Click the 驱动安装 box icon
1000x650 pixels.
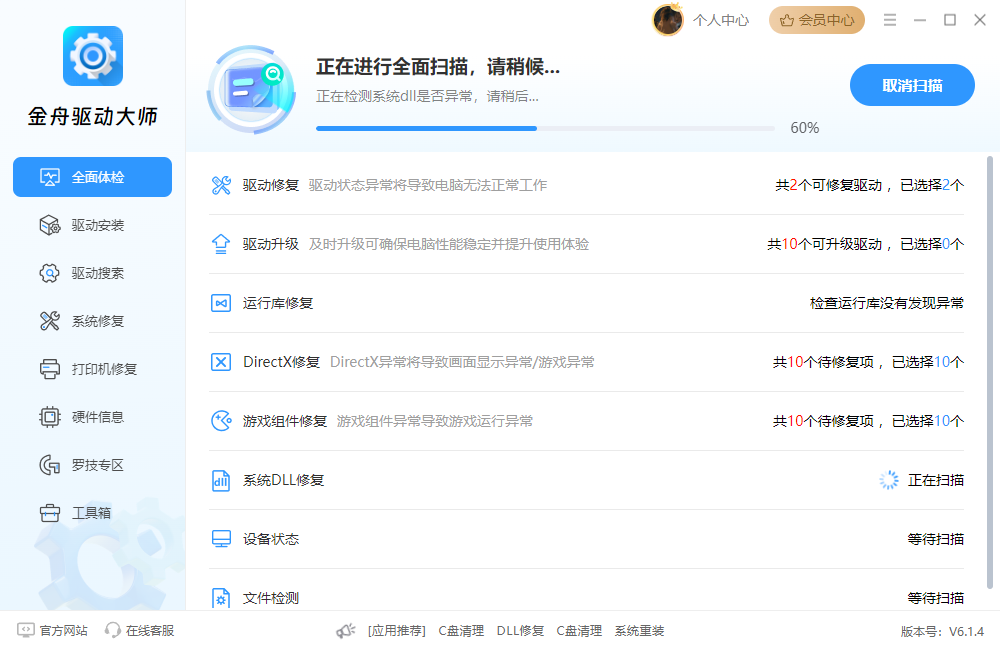pos(50,225)
